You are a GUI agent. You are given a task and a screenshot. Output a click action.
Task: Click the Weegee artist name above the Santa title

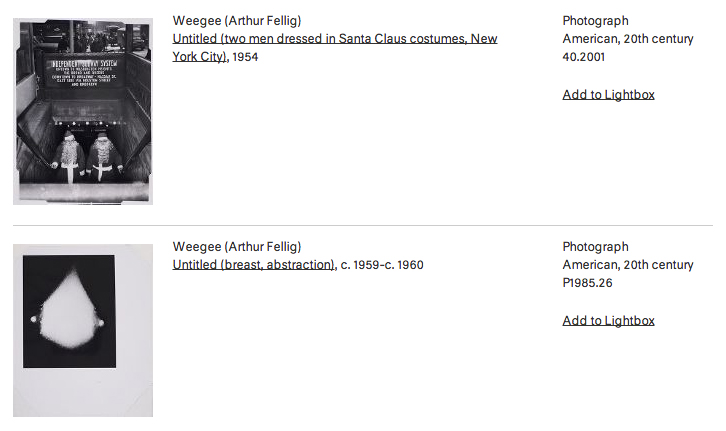237,21
